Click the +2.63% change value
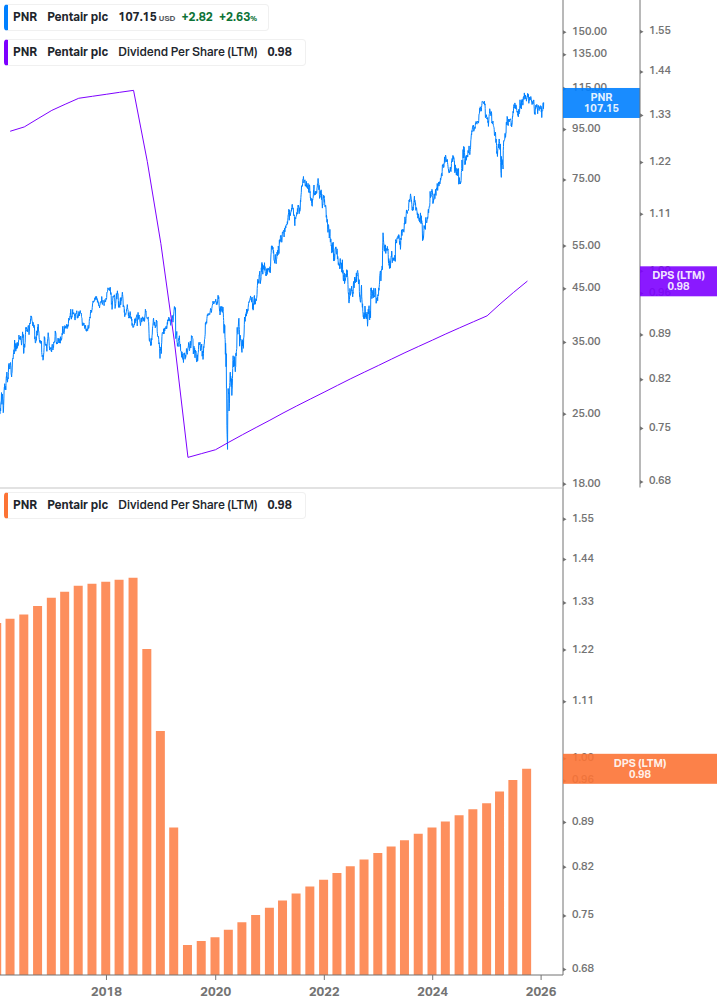The height and width of the screenshot is (1005, 717). 238,17
